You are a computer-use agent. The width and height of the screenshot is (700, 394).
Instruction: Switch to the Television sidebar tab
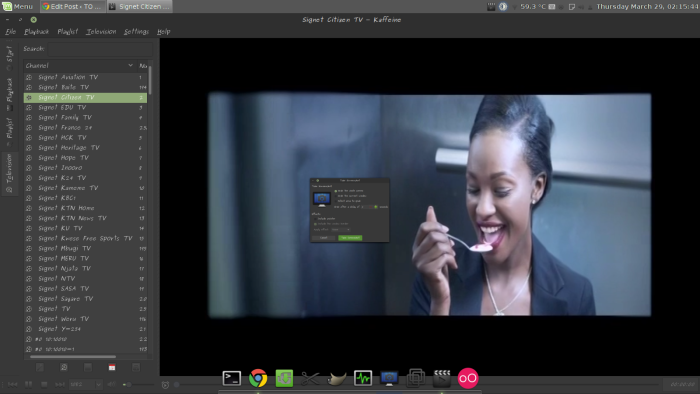point(9,173)
